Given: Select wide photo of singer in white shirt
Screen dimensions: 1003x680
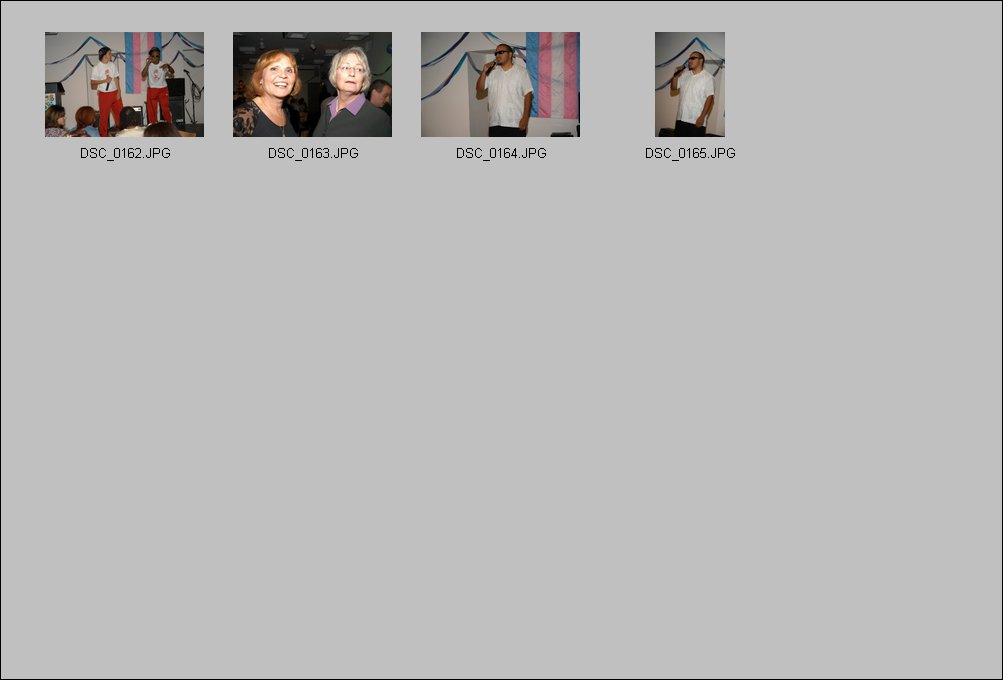Looking at the screenshot, I should (500, 84).
